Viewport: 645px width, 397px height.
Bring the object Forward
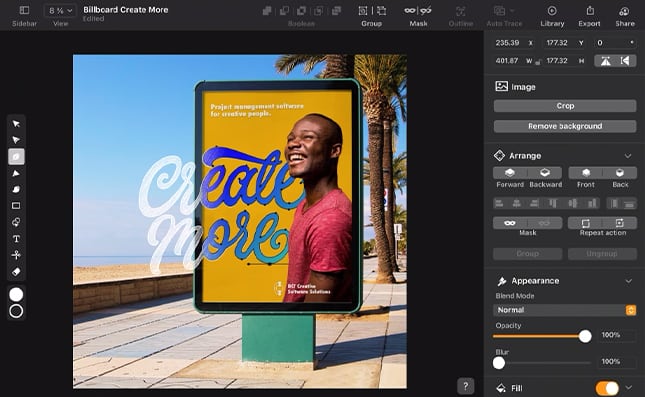(510, 173)
